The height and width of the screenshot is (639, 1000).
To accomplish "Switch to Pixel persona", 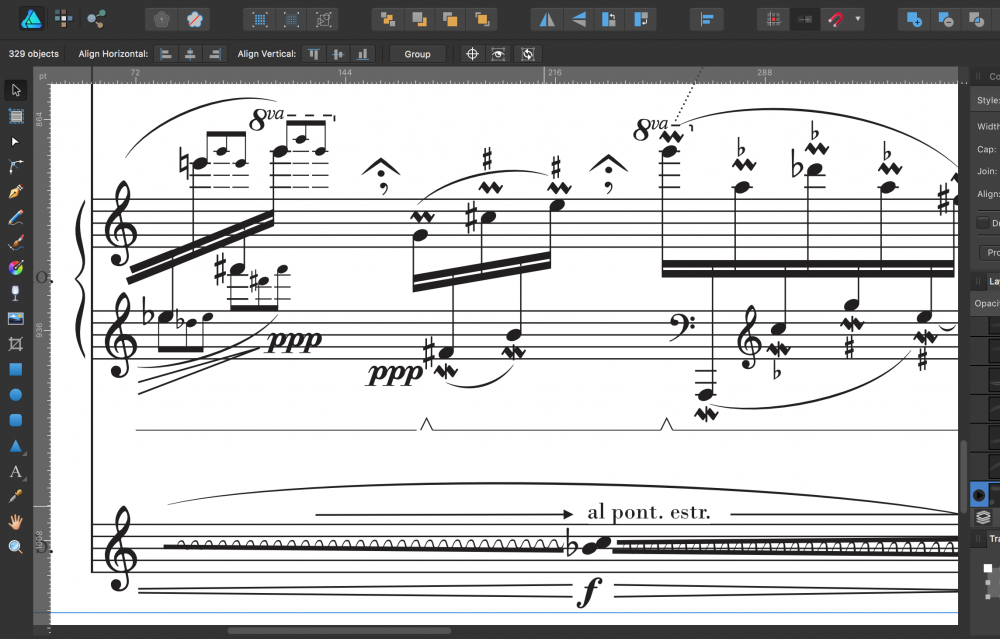I will click(x=63, y=19).
